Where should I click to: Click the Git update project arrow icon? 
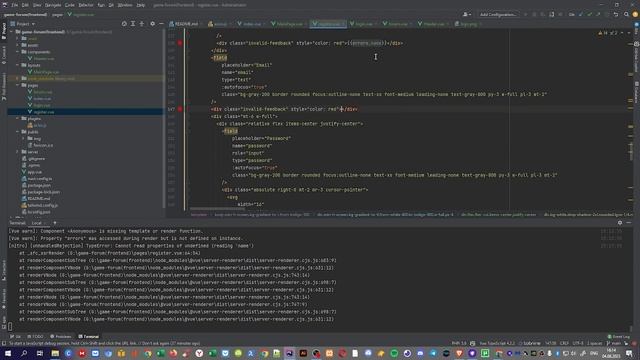click(581, 15)
